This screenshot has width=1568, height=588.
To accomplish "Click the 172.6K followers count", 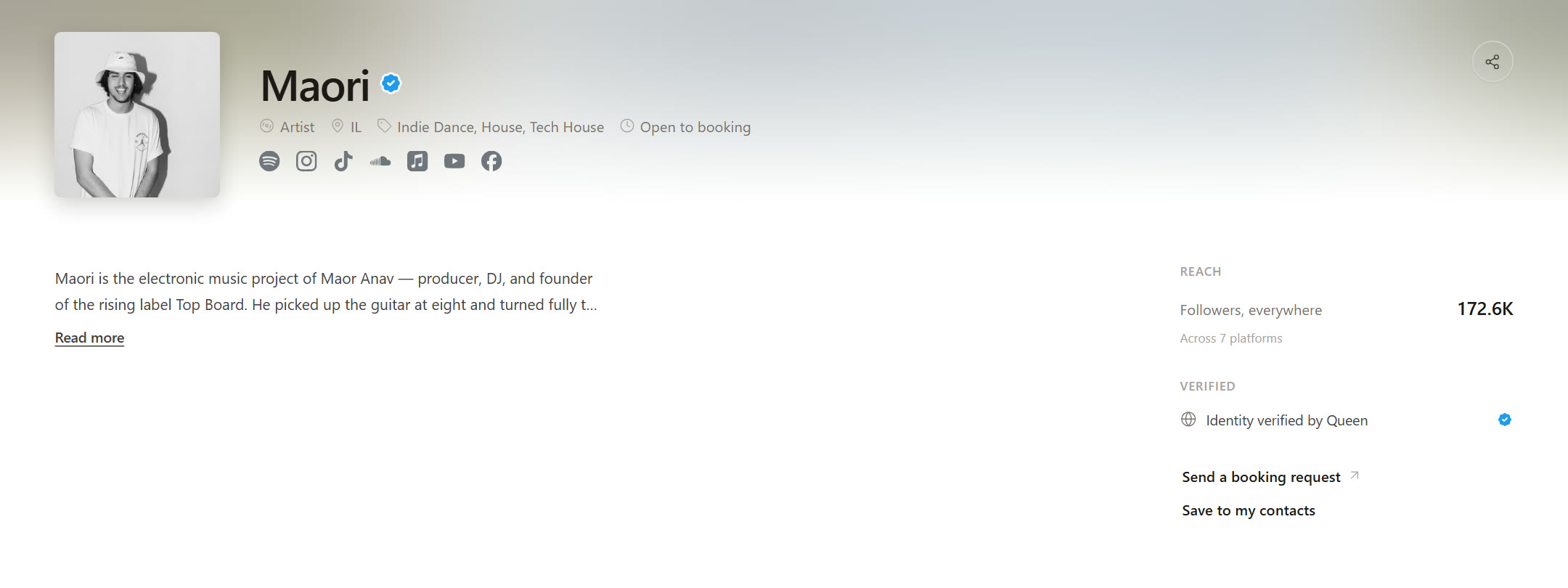I will 1485,309.
